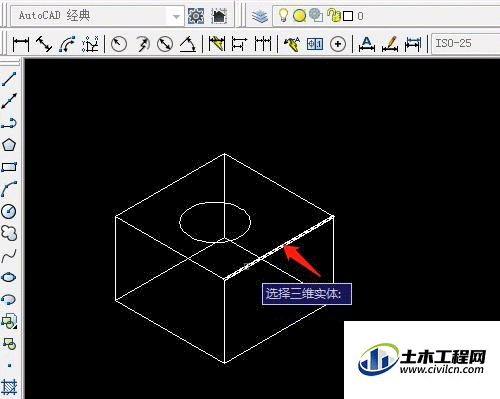Click the Radius dimension tool

[x=119, y=44]
